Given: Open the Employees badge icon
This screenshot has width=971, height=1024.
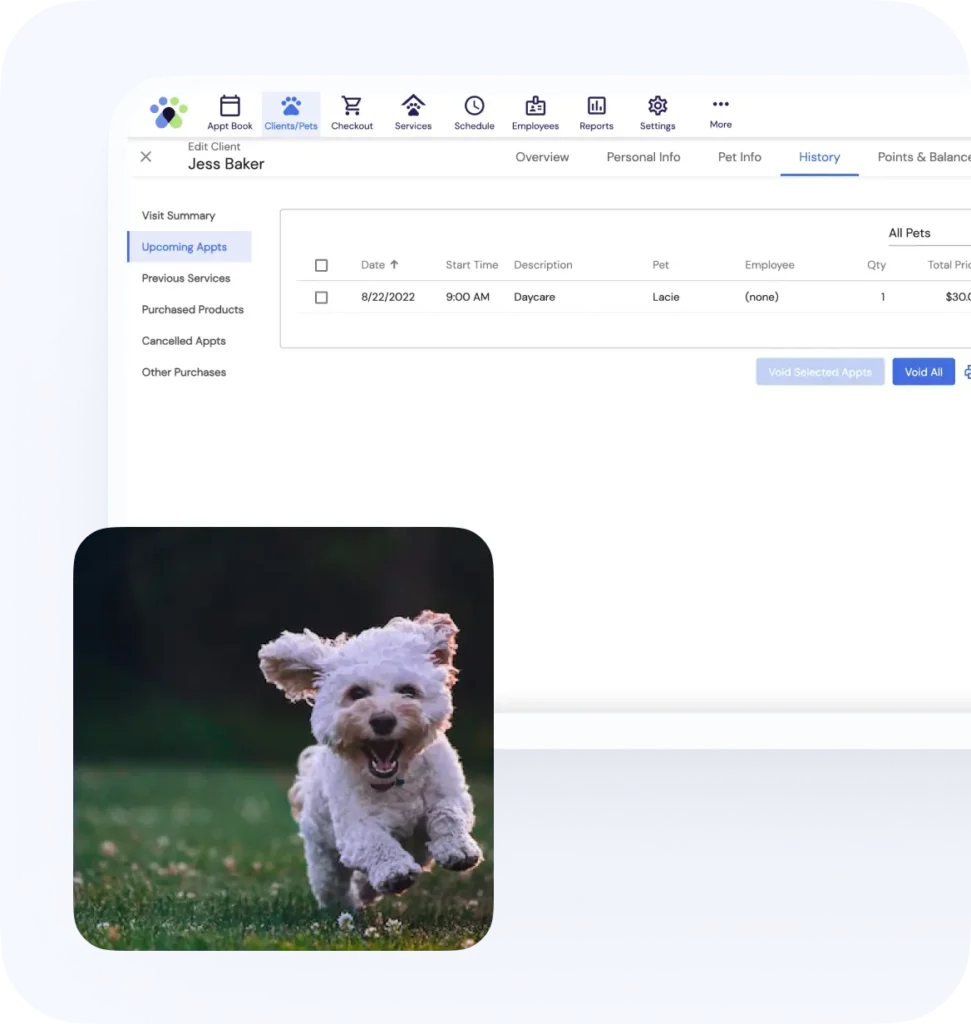Looking at the screenshot, I should 535,106.
